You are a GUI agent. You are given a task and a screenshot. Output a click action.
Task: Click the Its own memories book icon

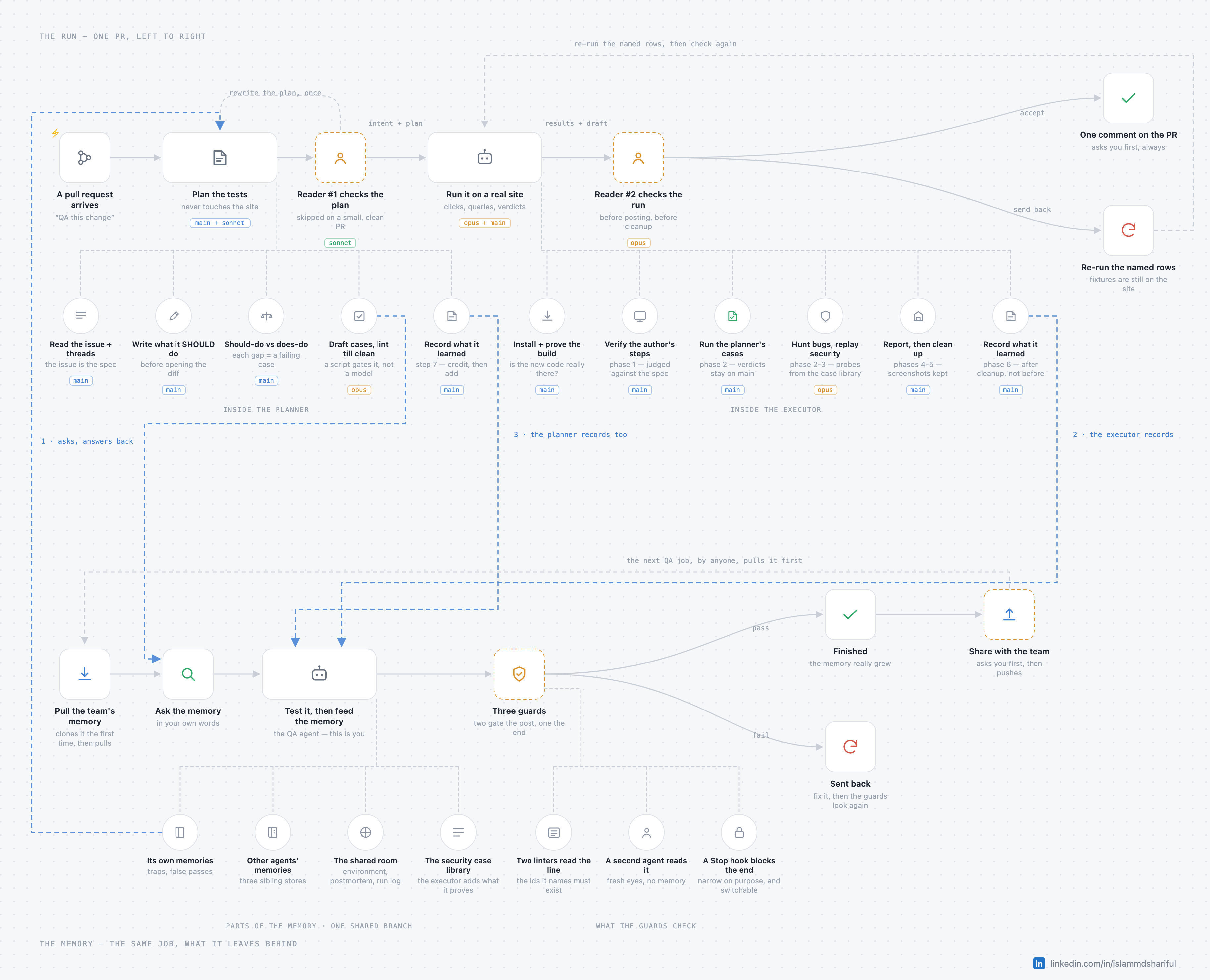click(x=180, y=833)
